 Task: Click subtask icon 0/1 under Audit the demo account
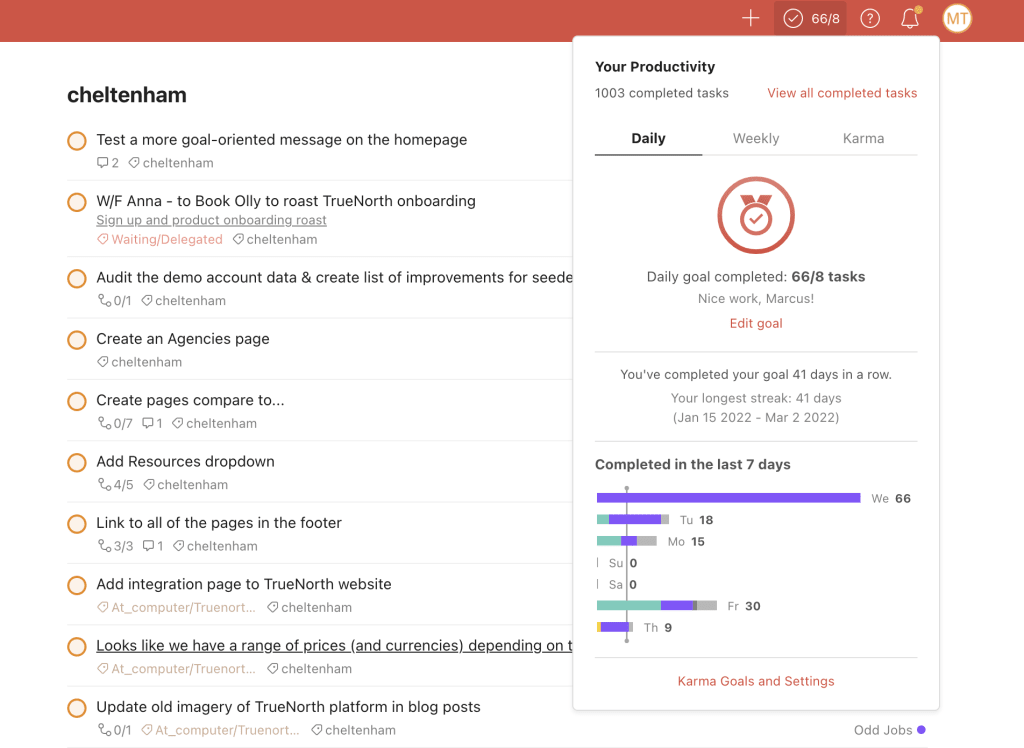point(104,301)
